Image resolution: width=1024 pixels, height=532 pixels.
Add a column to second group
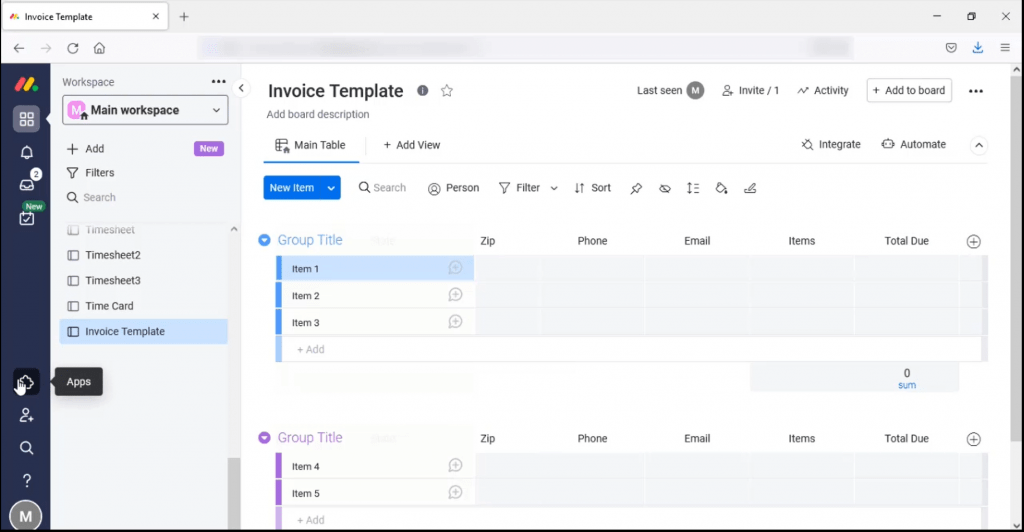[973, 439]
